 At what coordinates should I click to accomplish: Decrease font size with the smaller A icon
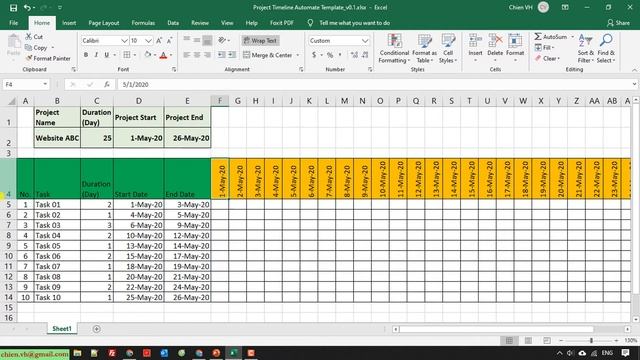[169, 40]
